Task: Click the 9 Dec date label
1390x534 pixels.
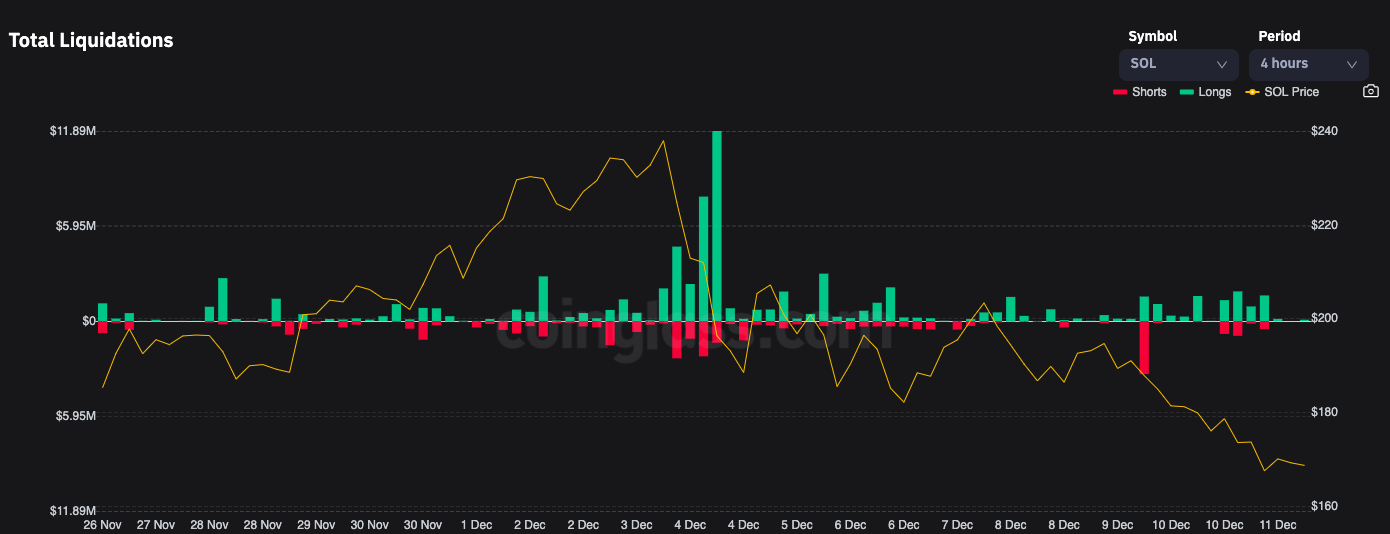Action: click(x=1117, y=525)
